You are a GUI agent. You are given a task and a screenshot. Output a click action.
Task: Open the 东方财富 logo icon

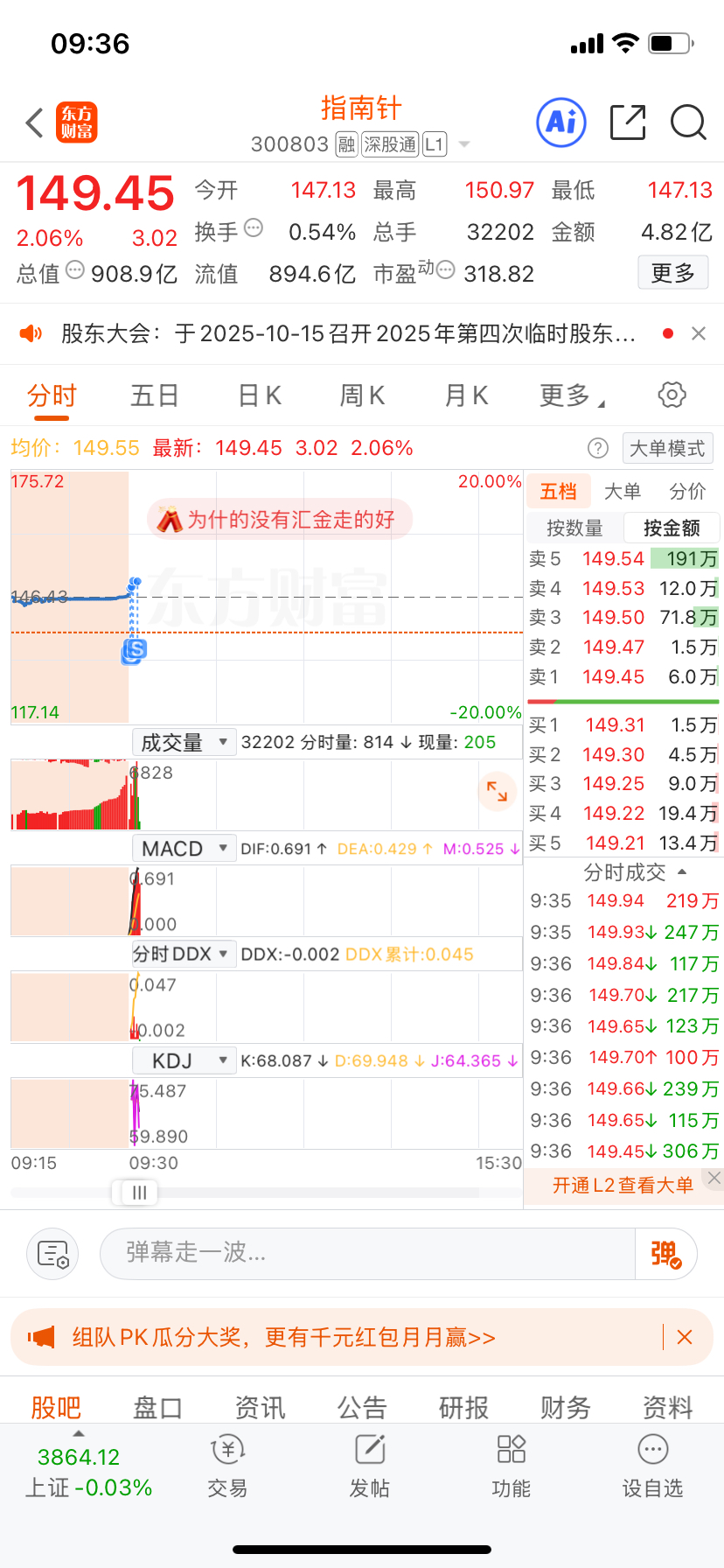pyautogui.click(x=77, y=122)
